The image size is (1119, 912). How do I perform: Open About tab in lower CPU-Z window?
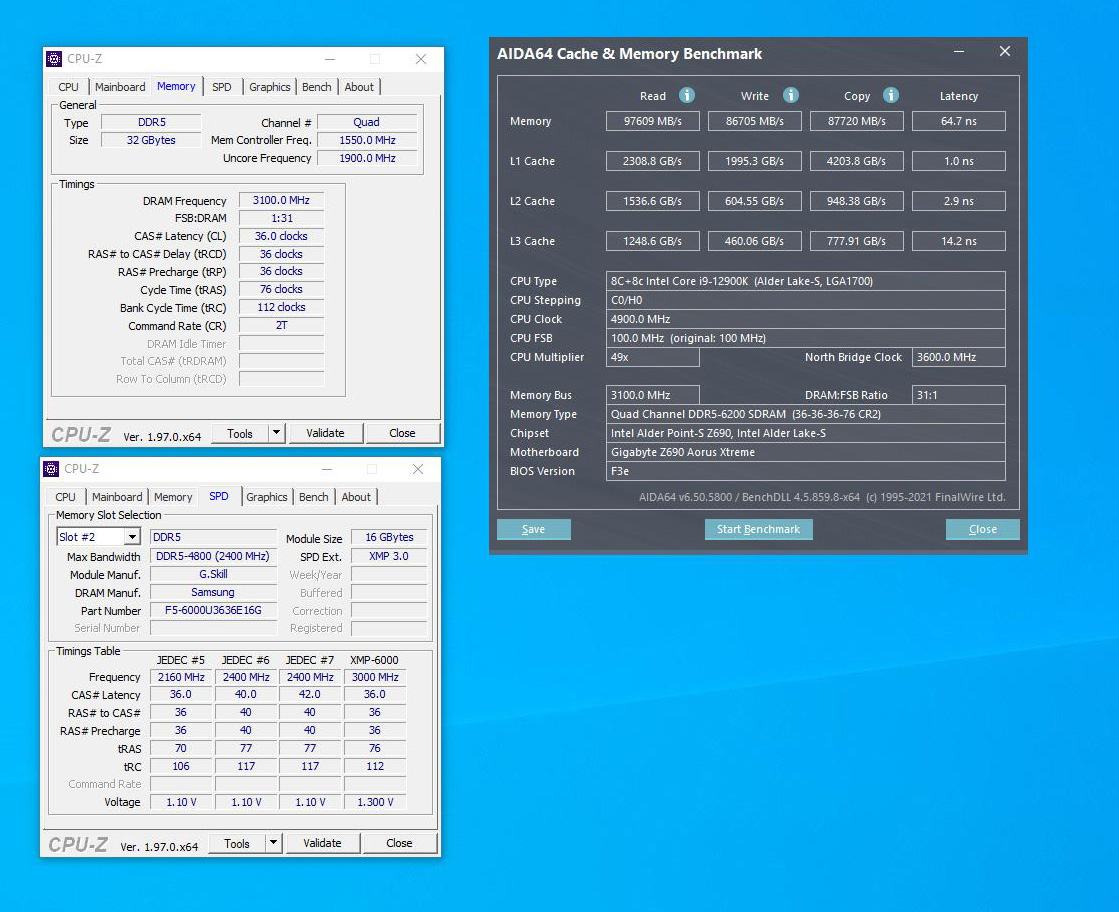coord(356,497)
